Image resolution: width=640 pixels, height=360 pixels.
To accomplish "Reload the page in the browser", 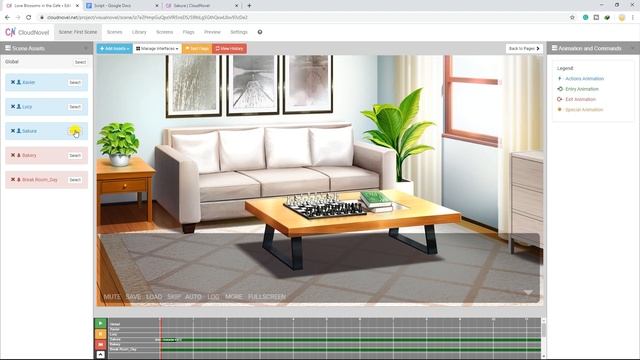I will tap(29, 18).
